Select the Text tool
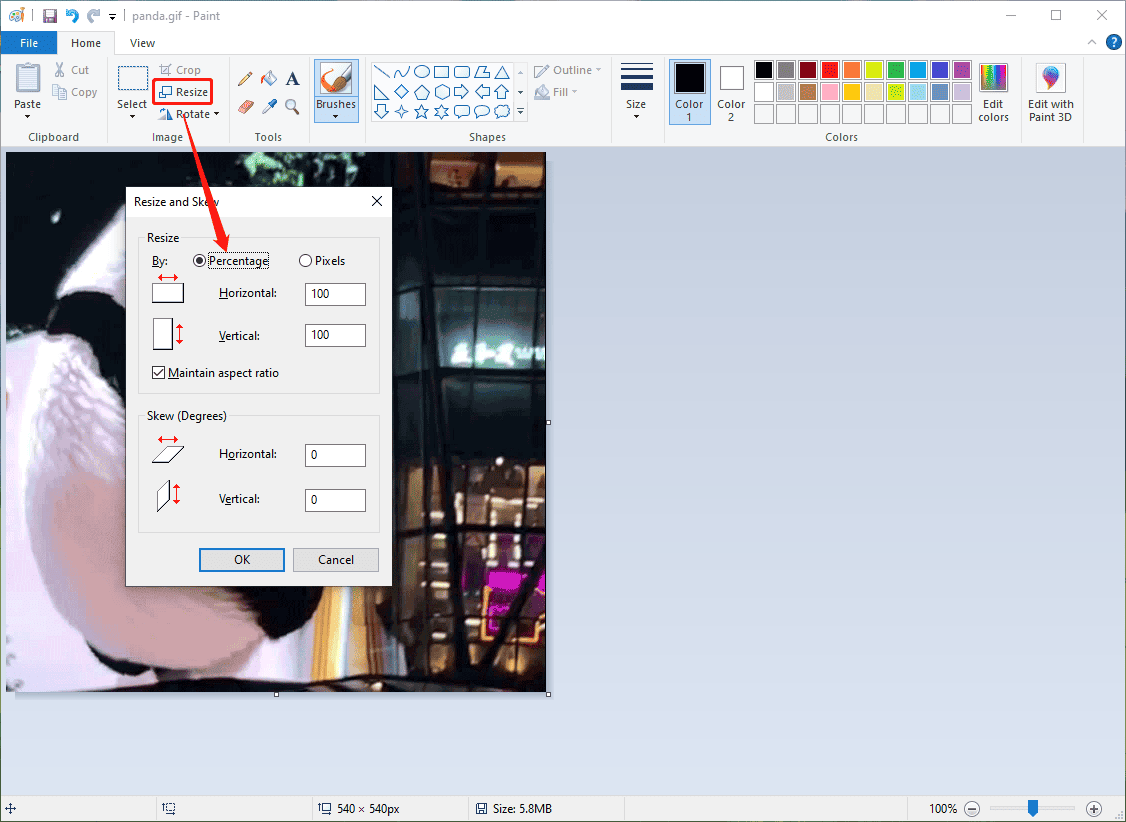Screen dimensions: 1126x822 pos(292,79)
